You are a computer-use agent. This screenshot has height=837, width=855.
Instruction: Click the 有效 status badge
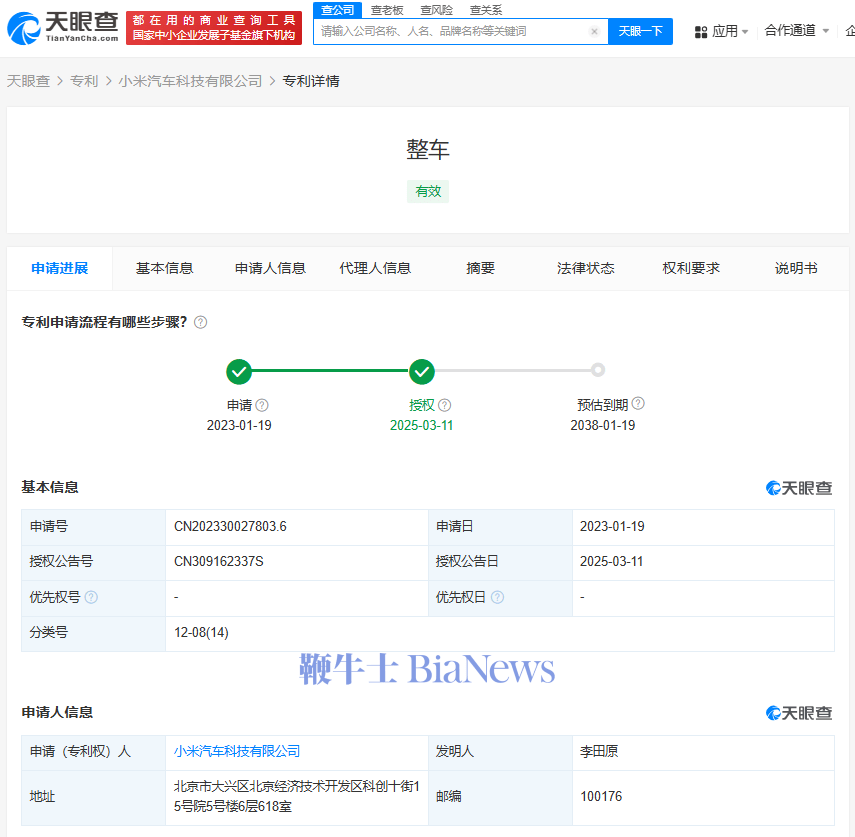(428, 191)
